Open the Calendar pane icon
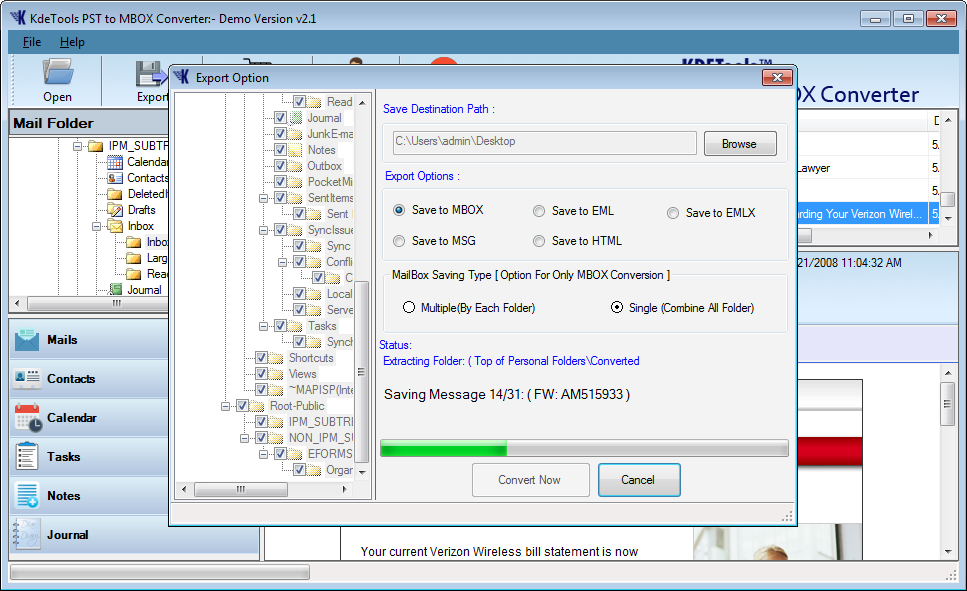967x591 pixels. pyautogui.click(x=27, y=418)
